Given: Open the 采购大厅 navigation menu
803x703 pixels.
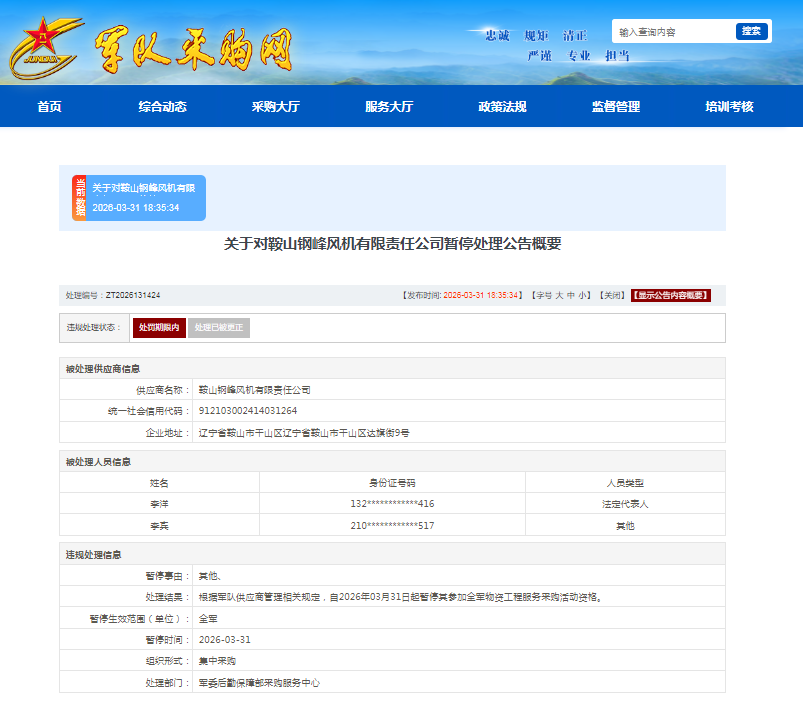Looking at the screenshot, I should click(275, 107).
